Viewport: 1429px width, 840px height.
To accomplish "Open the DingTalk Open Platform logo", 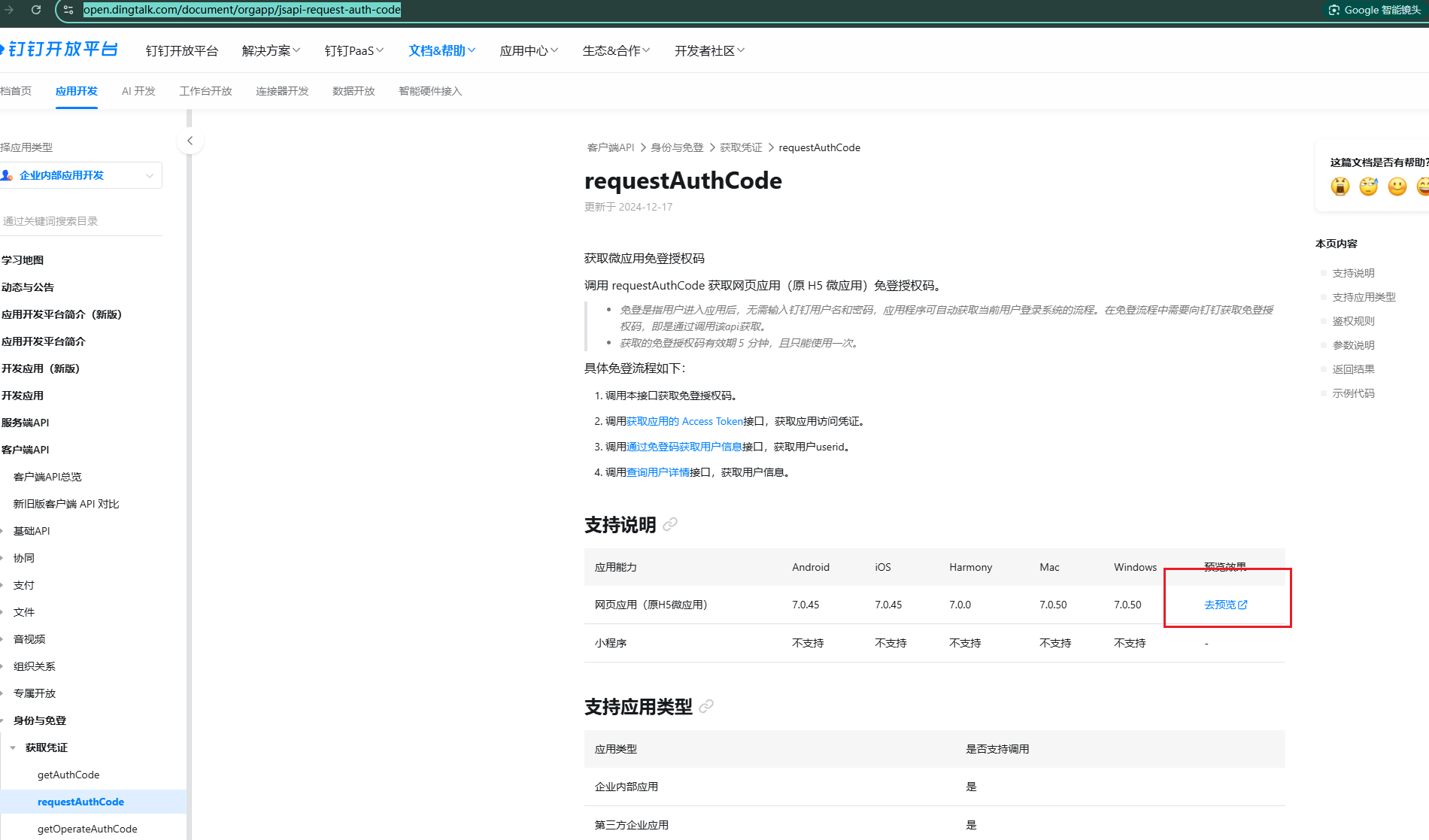I will 59,50.
